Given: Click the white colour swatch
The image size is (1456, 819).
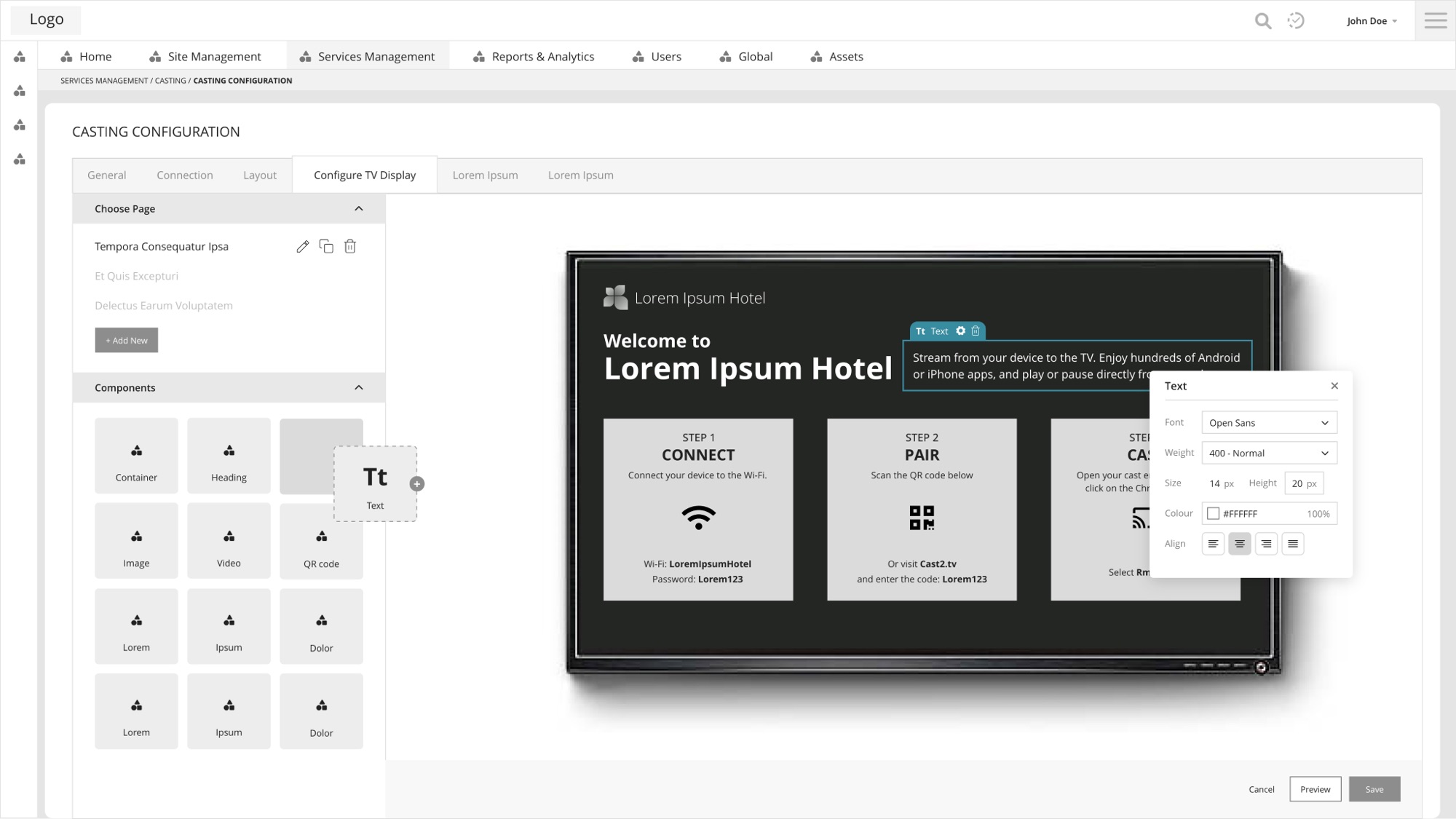Looking at the screenshot, I should tap(1213, 514).
